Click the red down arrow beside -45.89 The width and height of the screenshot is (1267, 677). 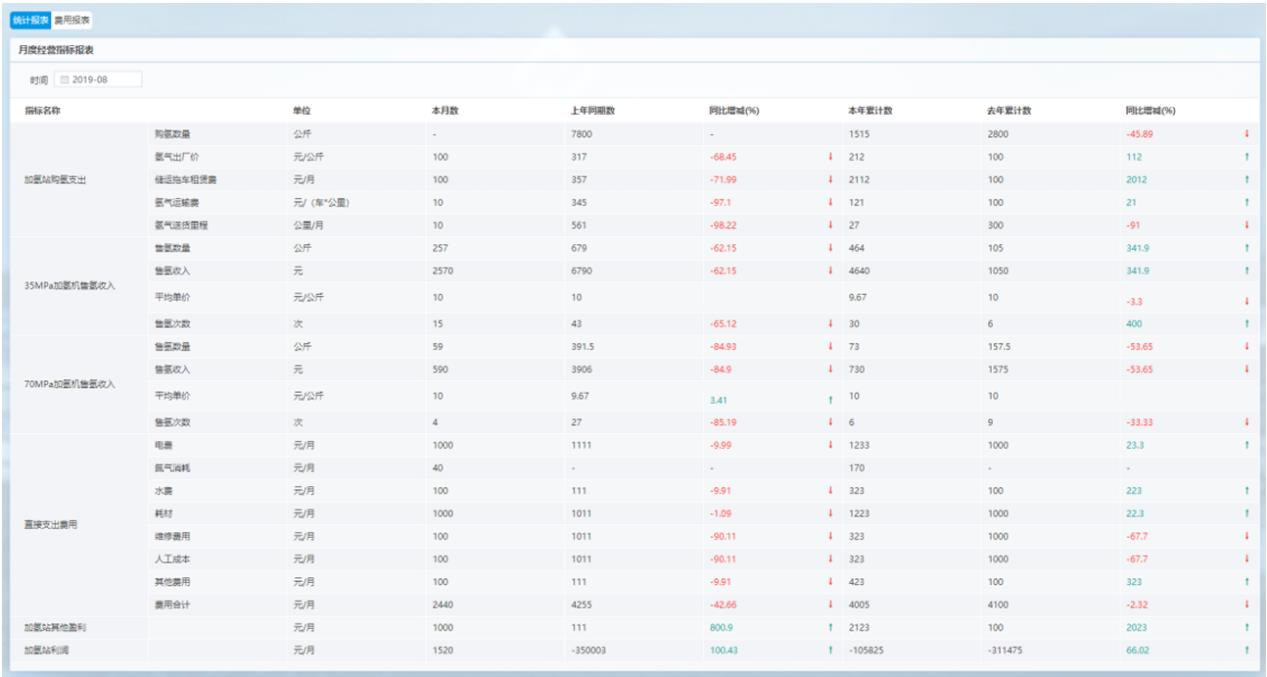[1246, 134]
